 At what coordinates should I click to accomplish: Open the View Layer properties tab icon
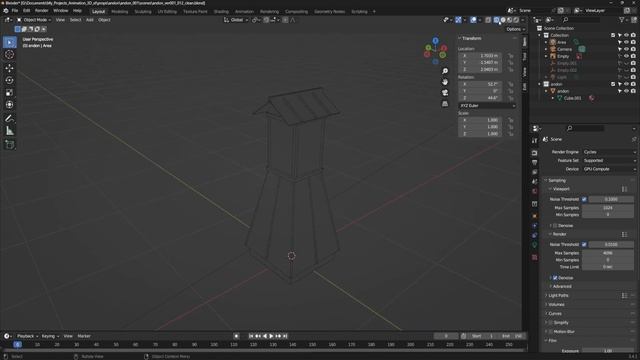535,172
